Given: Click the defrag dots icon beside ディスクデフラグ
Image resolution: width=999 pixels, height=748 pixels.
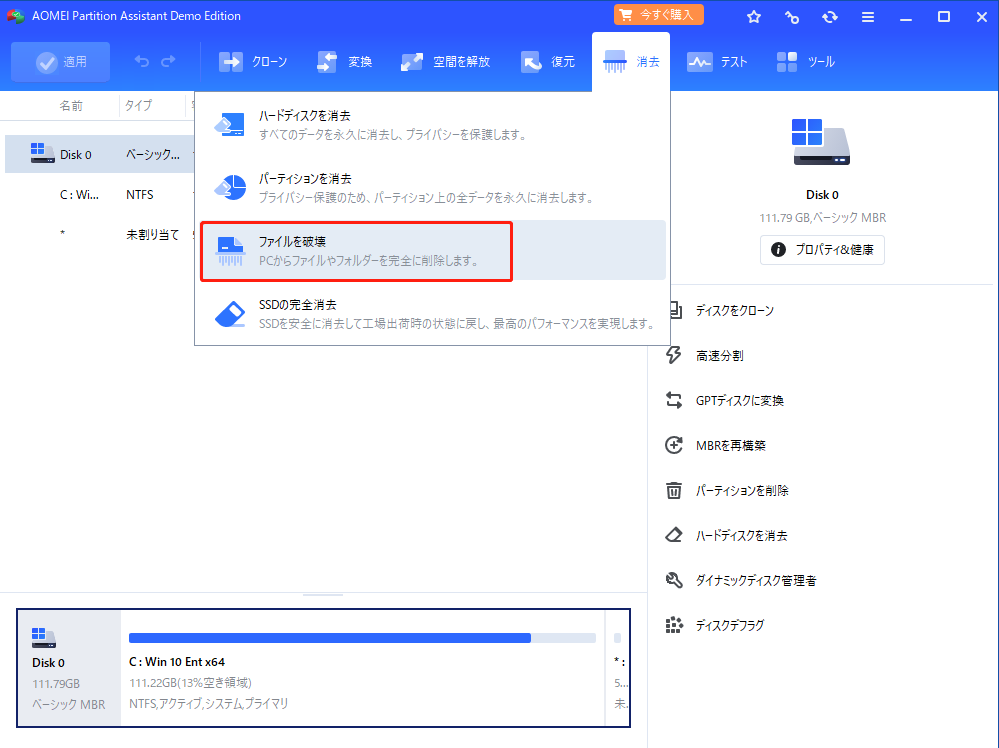Looking at the screenshot, I should click(673, 625).
